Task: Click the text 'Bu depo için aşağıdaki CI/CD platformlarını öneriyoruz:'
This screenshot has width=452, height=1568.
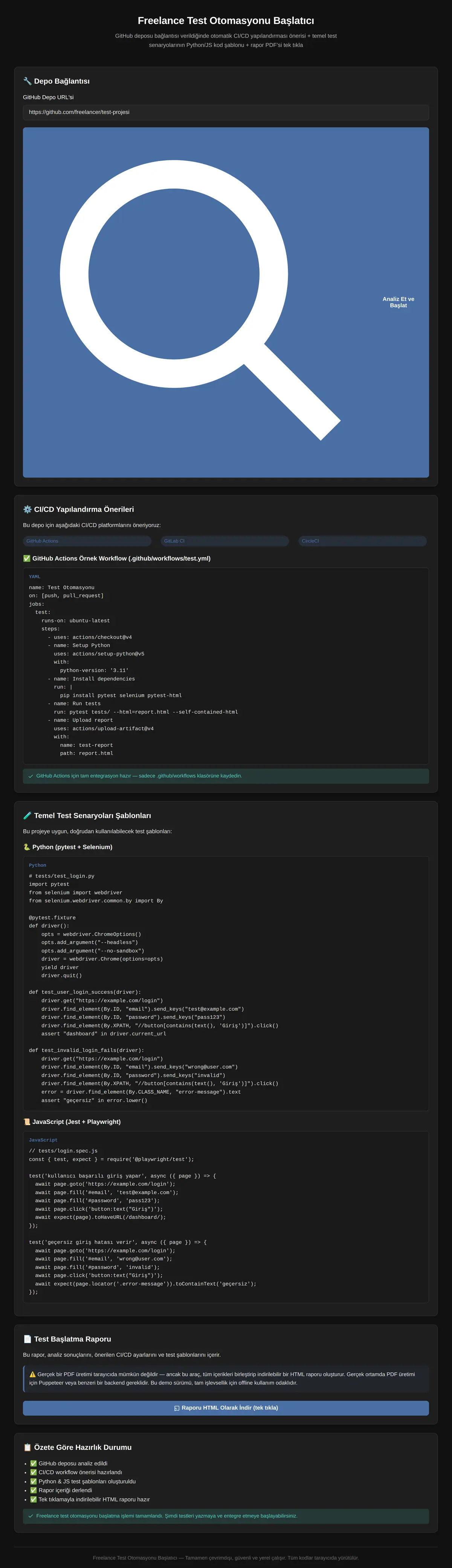Action: pyautogui.click(x=92, y=525)
